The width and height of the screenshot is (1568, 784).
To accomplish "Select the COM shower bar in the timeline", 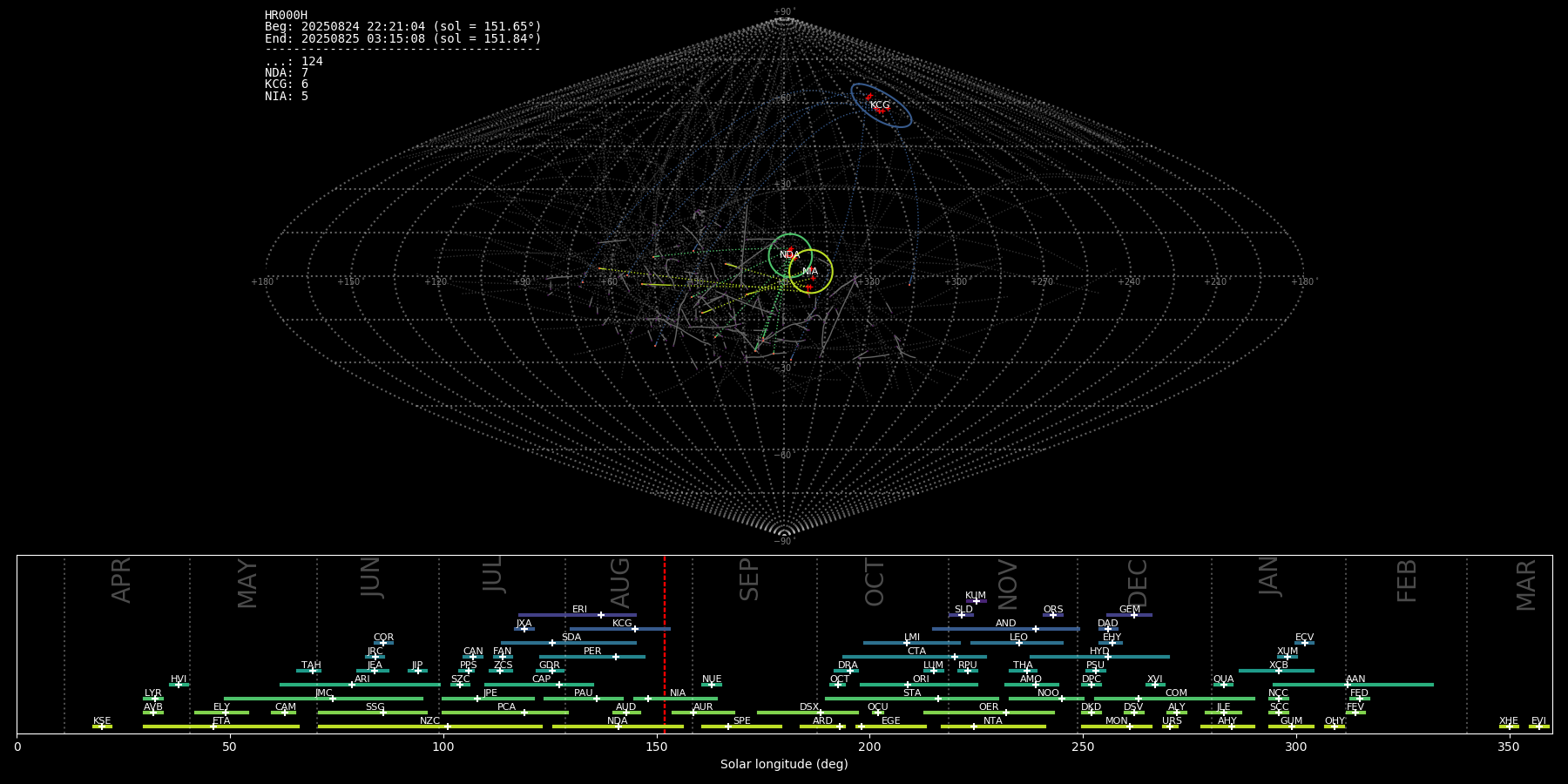I will point(1174,699).
